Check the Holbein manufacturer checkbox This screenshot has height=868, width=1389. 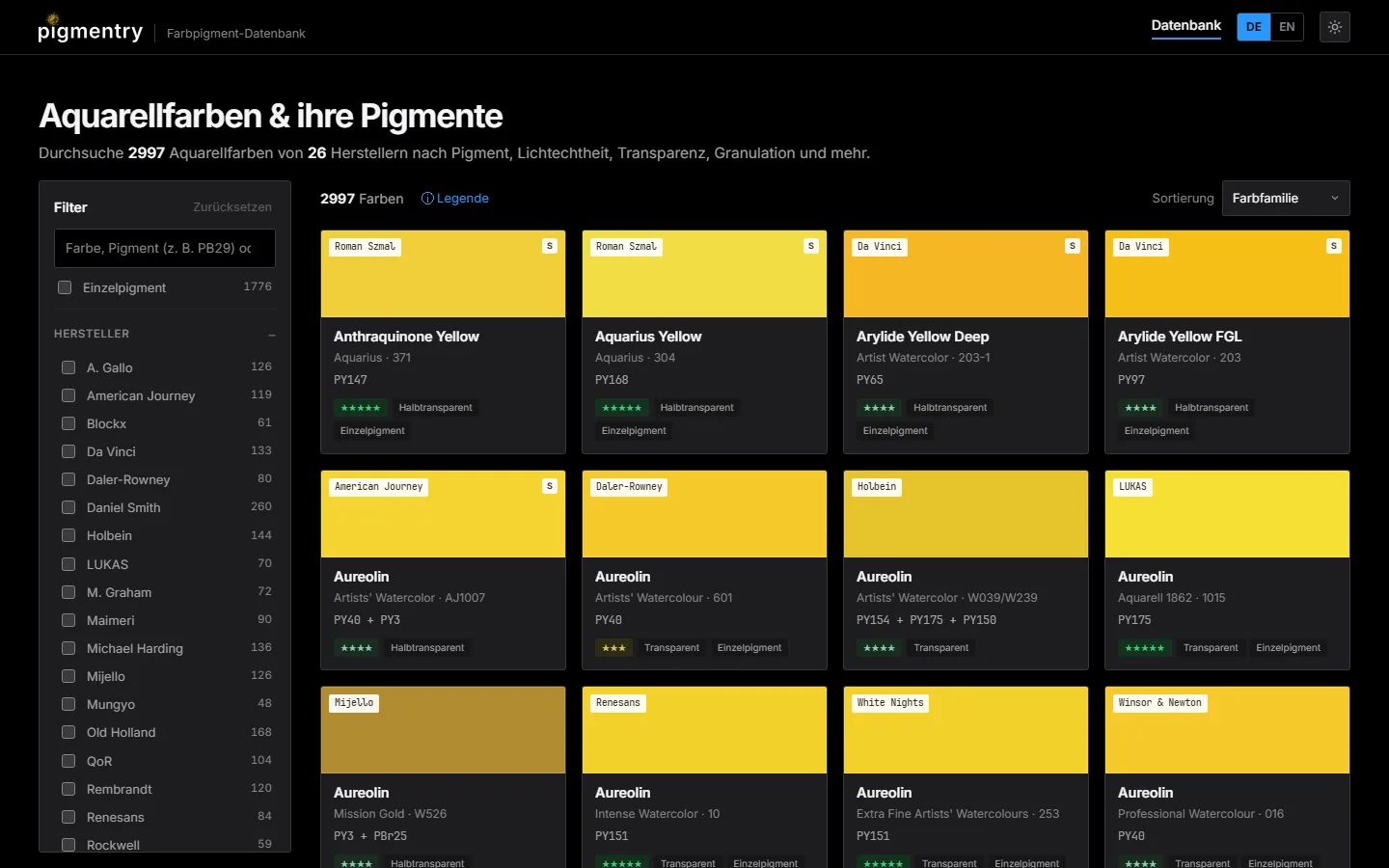coord(68,535)
